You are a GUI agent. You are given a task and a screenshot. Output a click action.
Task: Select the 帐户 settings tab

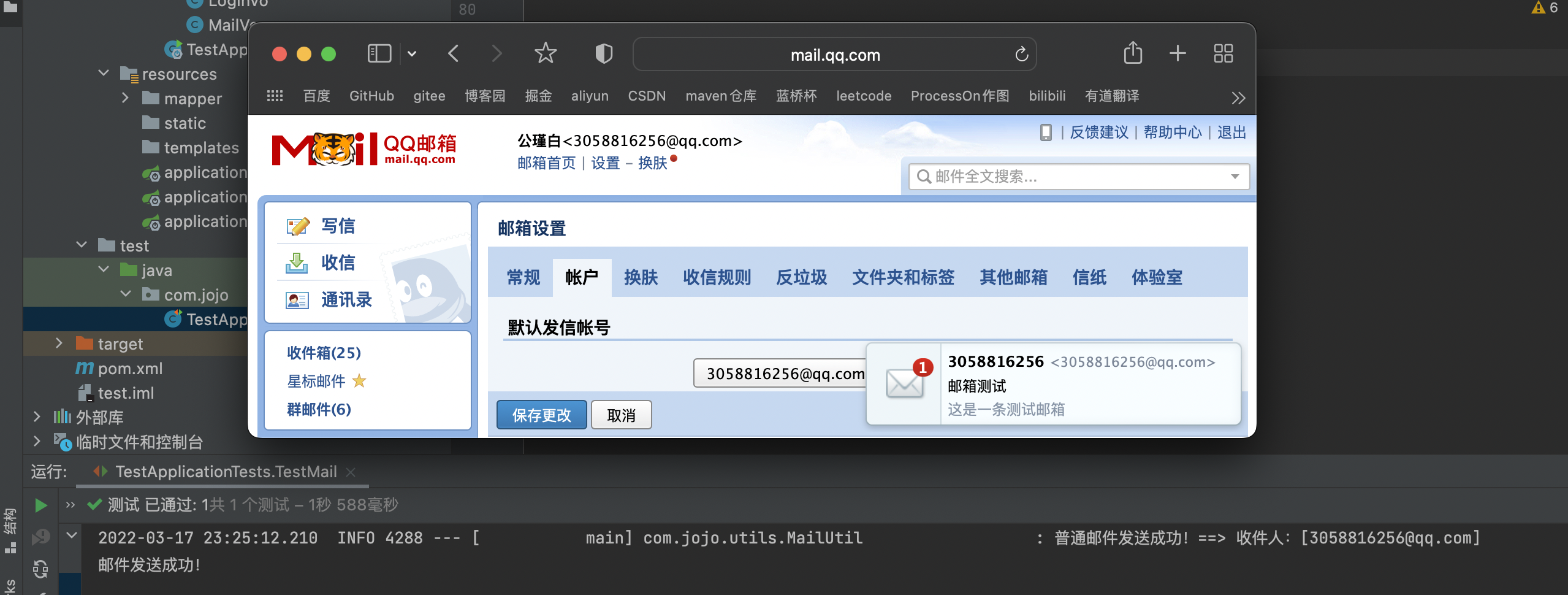pos(582,278)
